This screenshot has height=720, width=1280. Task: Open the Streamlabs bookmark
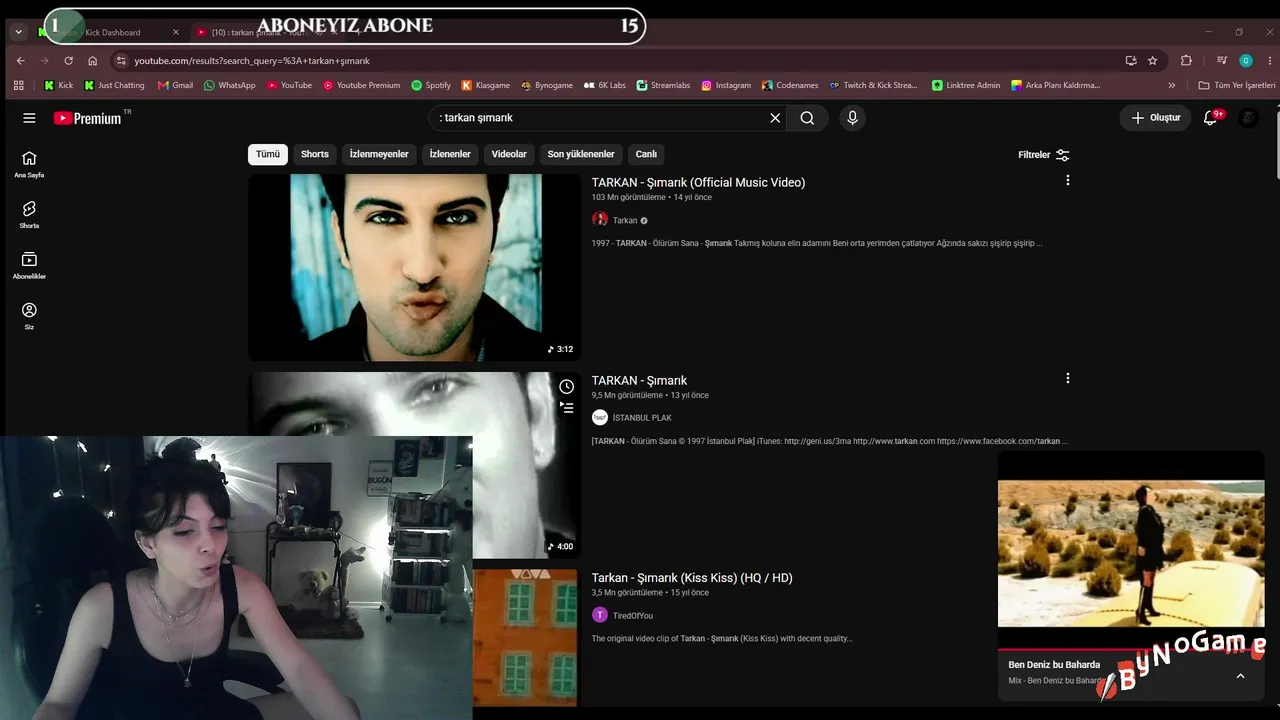tap(663, 85)
